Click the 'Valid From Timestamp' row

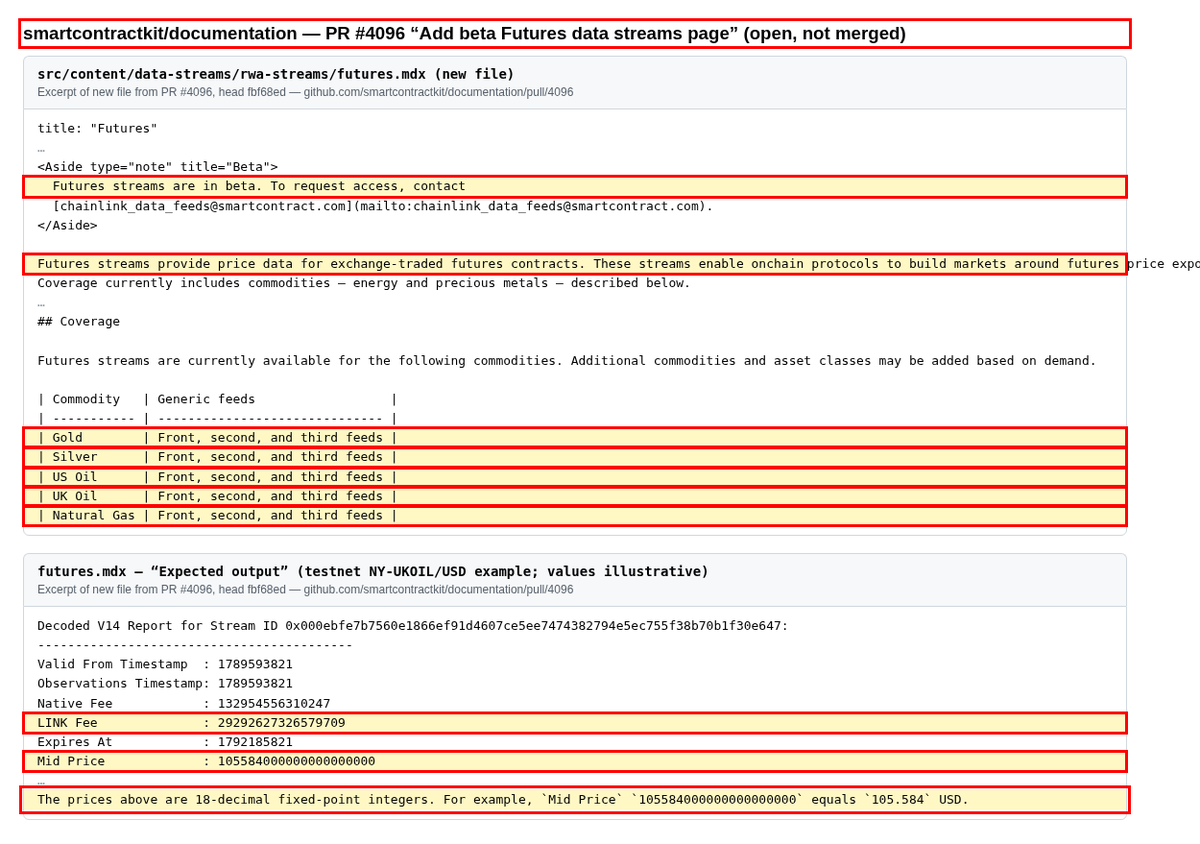tap(165, 664)
